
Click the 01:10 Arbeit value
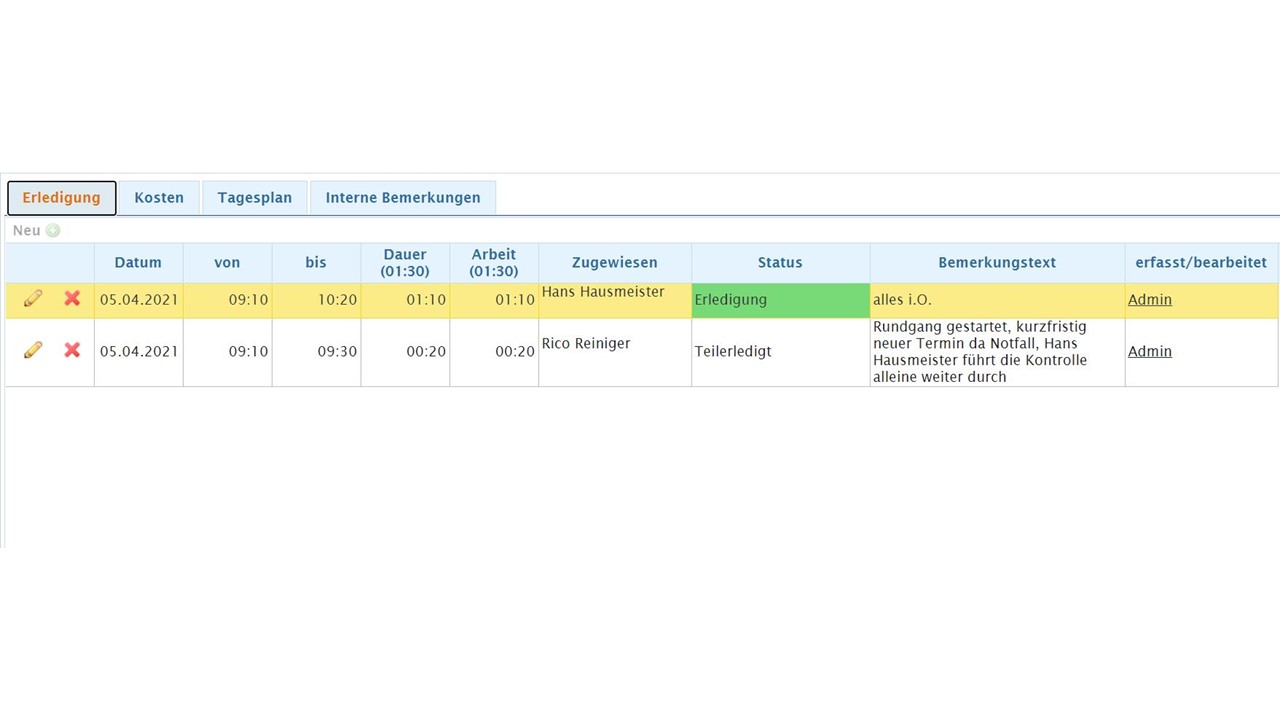click(x=515, y=299)
